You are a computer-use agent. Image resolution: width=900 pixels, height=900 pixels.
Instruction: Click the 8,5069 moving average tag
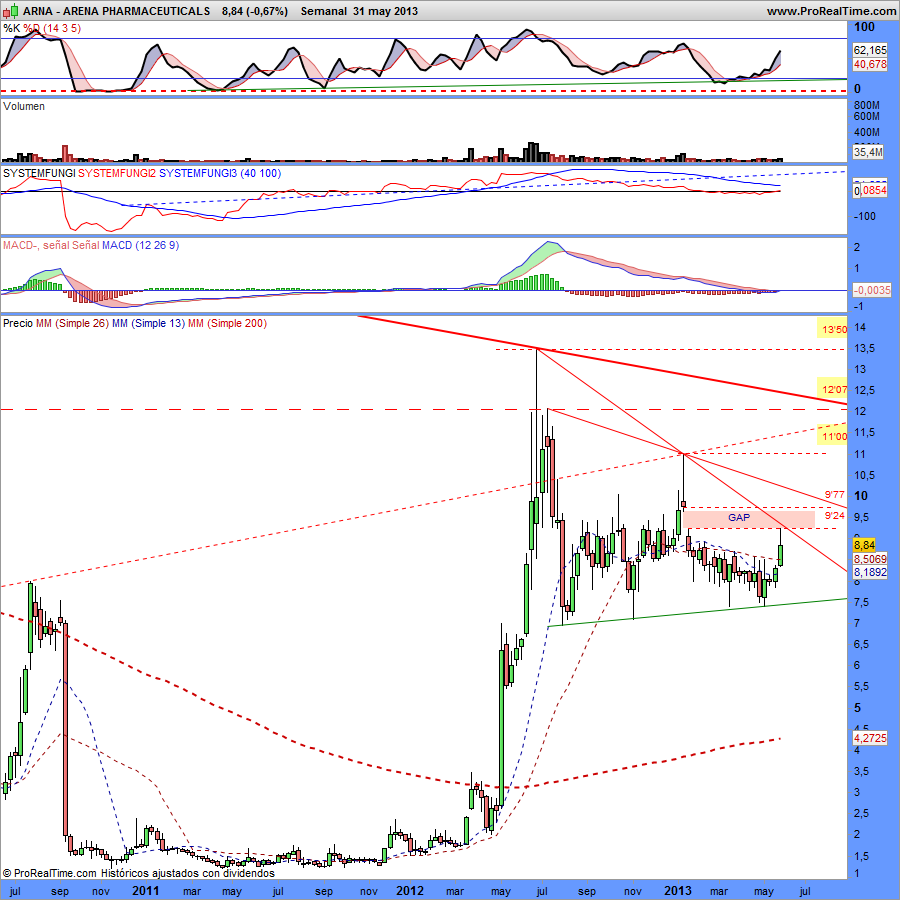click(870, 558)
